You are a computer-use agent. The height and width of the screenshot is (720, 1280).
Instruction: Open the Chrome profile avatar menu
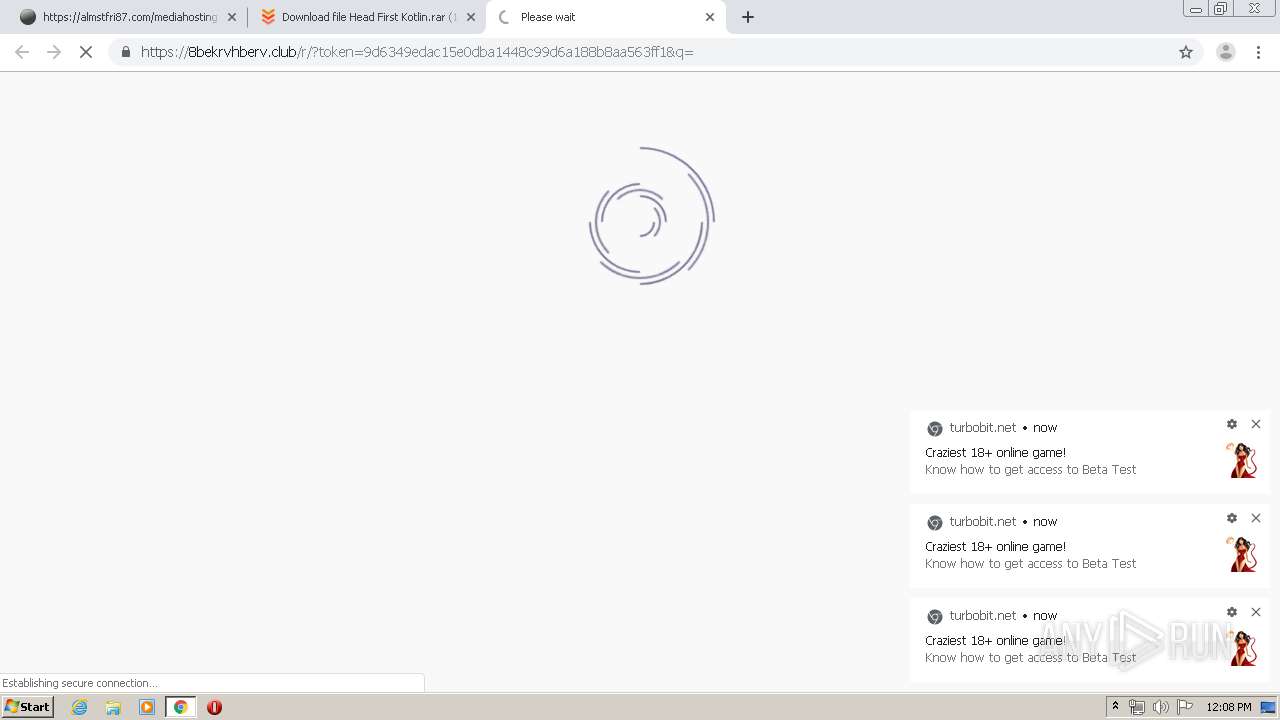point(1225,52)
